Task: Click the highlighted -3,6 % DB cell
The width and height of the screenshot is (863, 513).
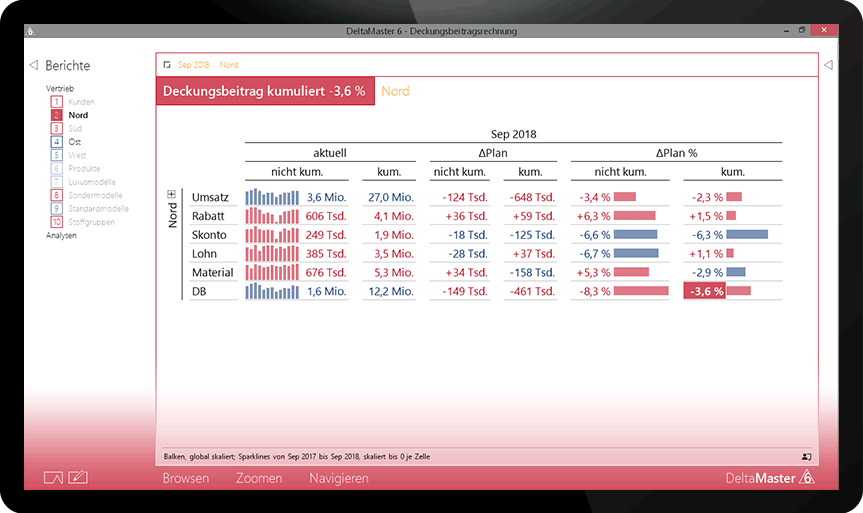Action: pos(704,291)
